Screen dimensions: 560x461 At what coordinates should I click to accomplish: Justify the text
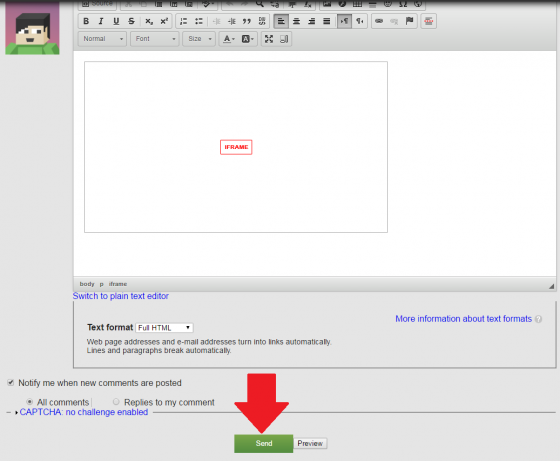pos(326,21)
